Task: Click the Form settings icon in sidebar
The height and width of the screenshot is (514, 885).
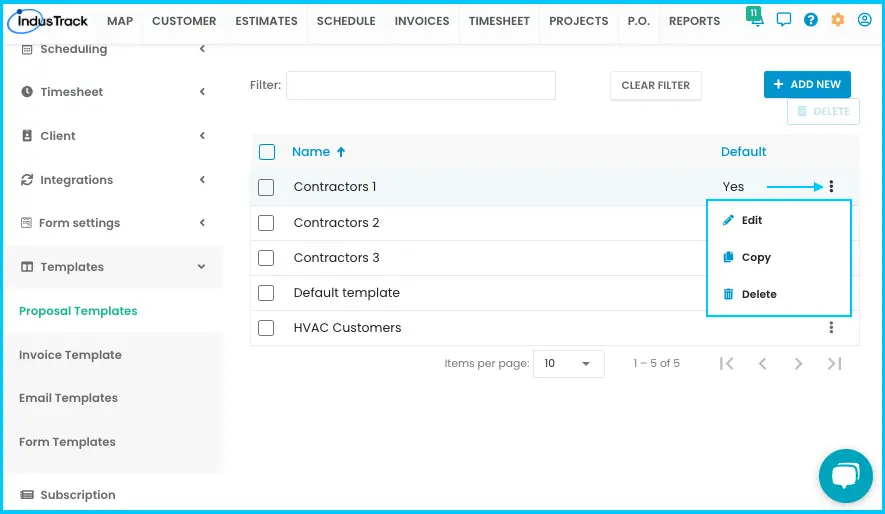Action: tap(26, 222)
